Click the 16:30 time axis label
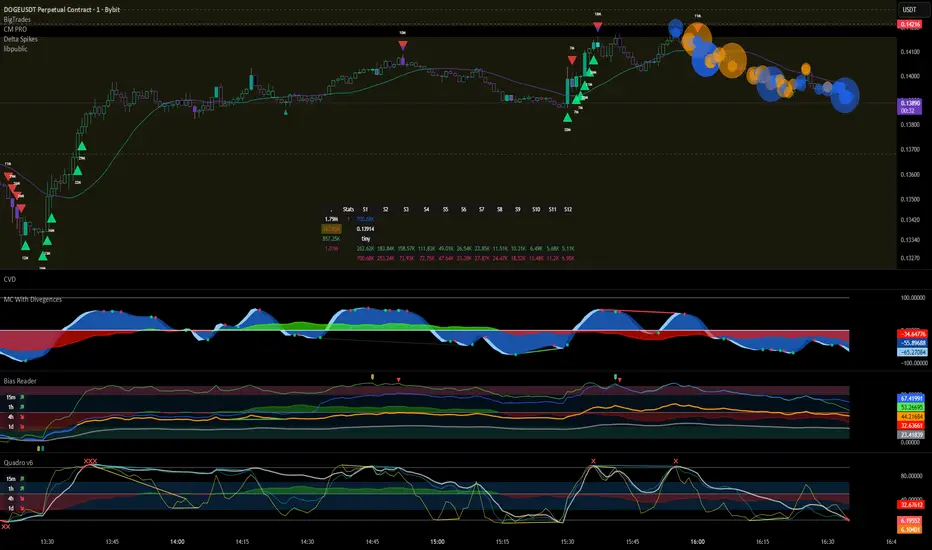Screen dimensions: 932x550 (827, 542)
